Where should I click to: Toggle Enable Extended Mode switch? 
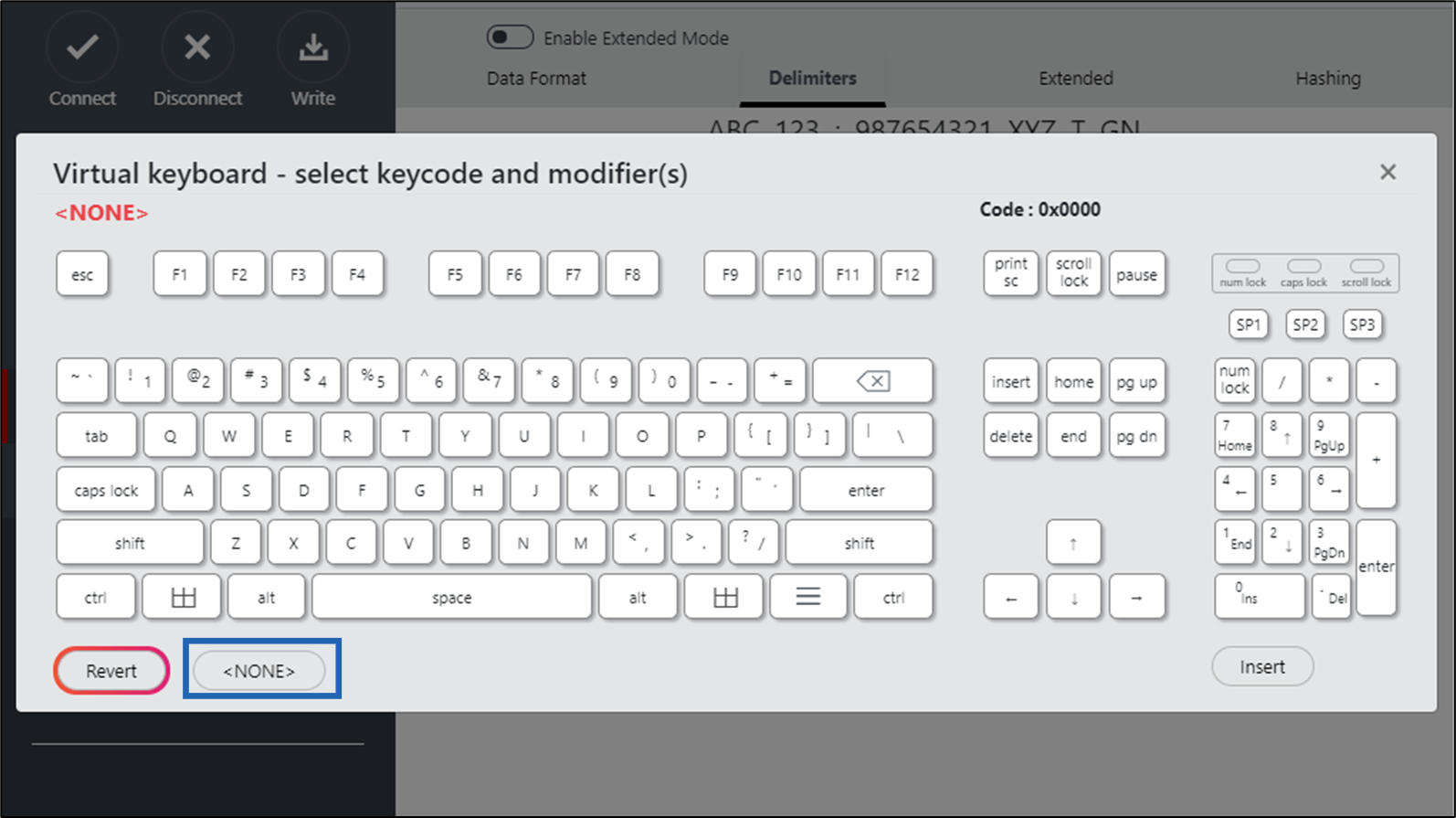pyautogui.click(x=510, y=37)
